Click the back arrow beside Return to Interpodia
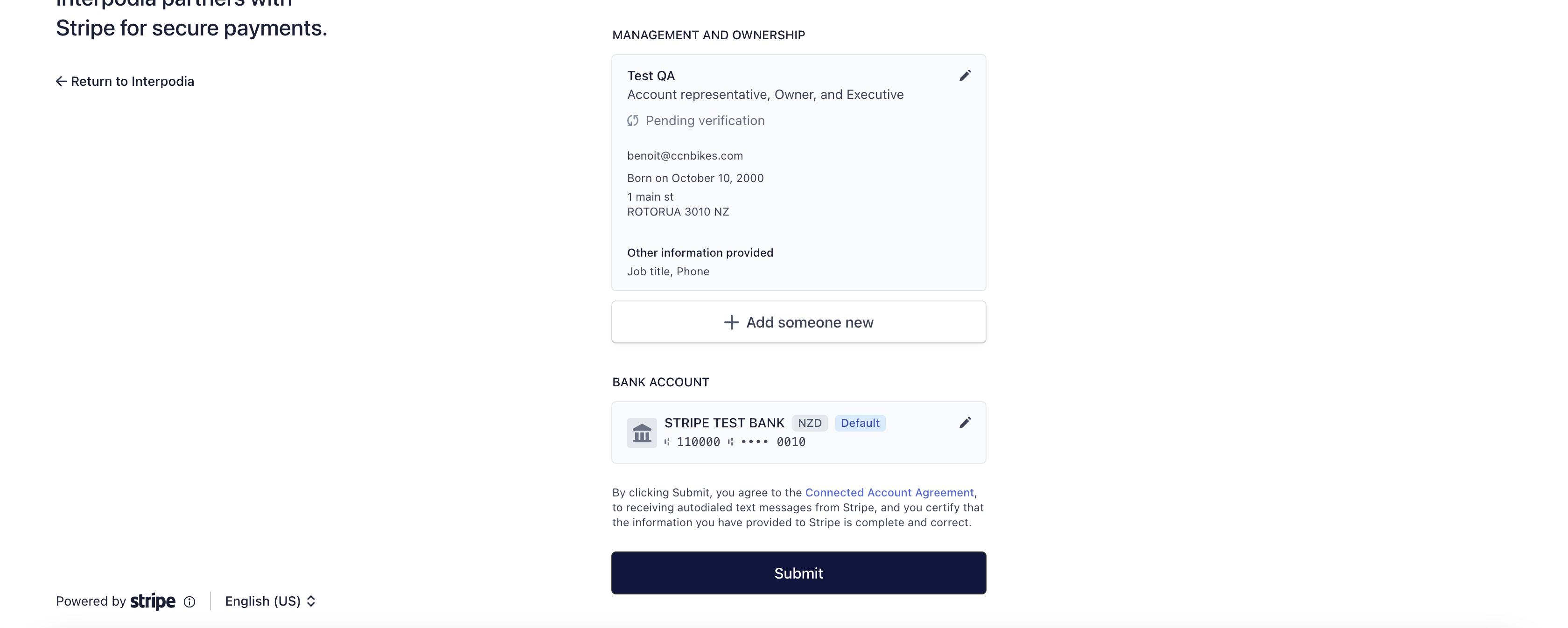Image resolution: width=1568 pixels, height=628 pixels. point(62,82)
